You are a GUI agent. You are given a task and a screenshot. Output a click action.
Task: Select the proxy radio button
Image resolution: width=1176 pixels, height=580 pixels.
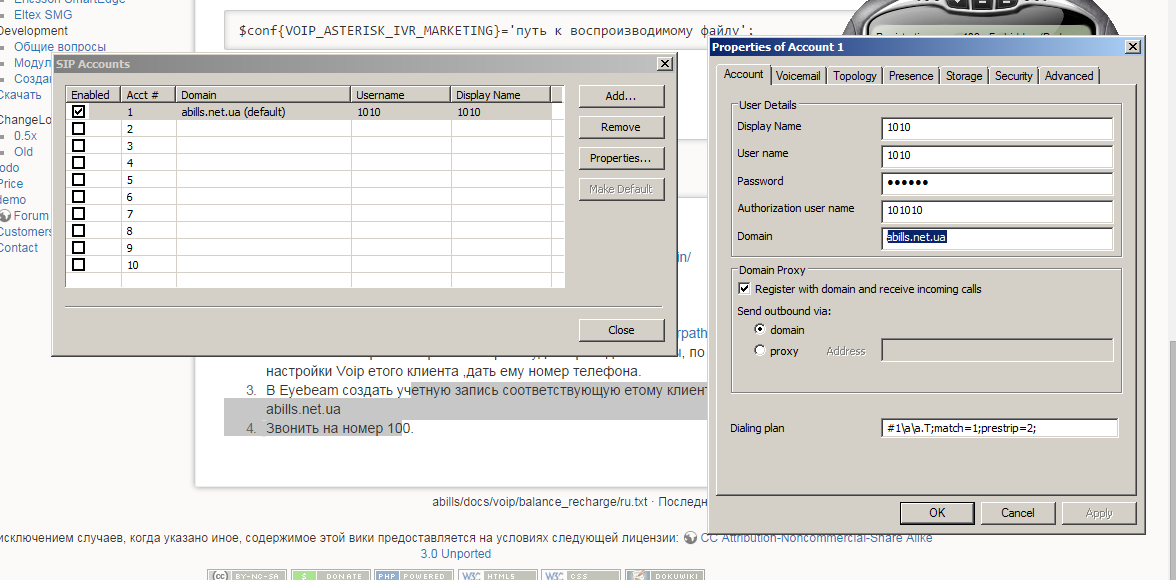[760, 351]
